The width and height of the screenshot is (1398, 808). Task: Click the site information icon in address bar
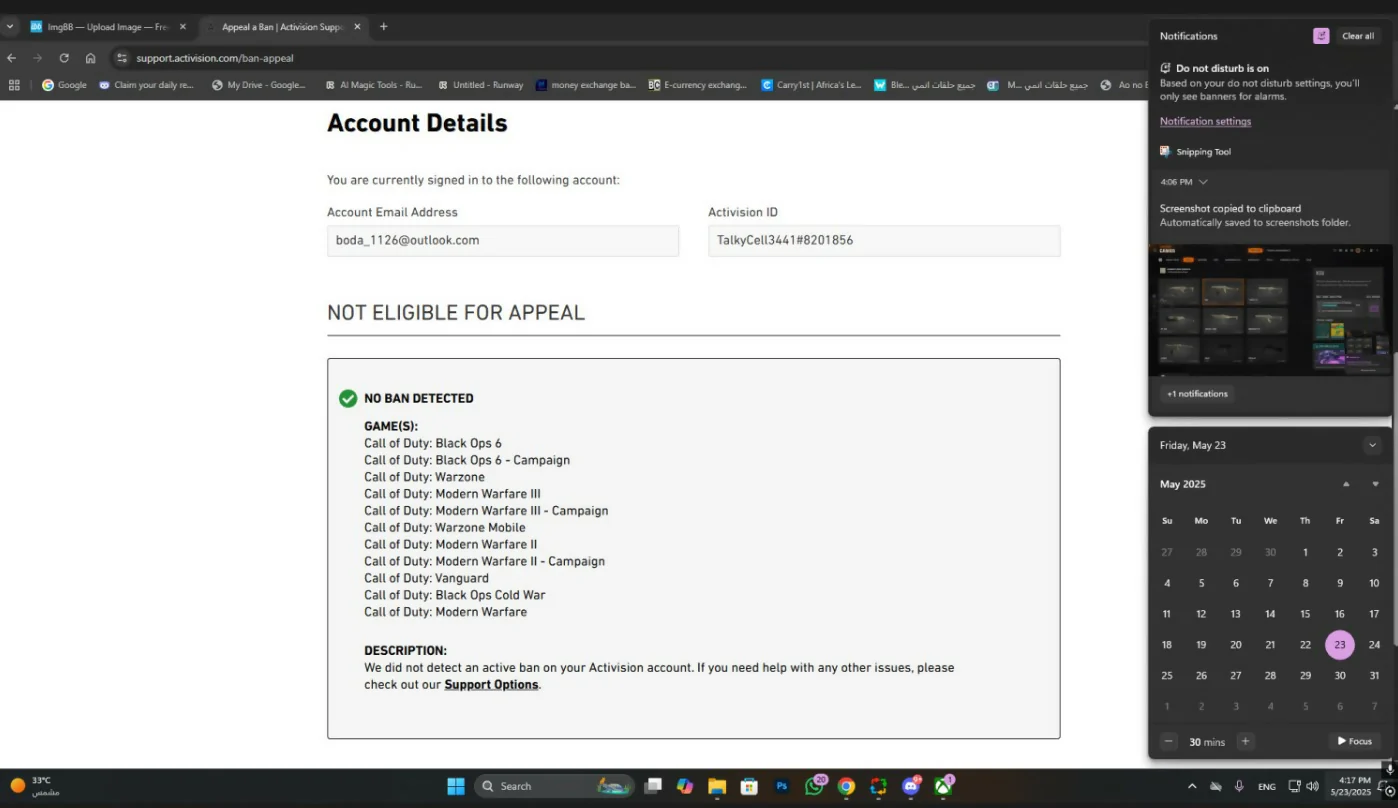121,58
